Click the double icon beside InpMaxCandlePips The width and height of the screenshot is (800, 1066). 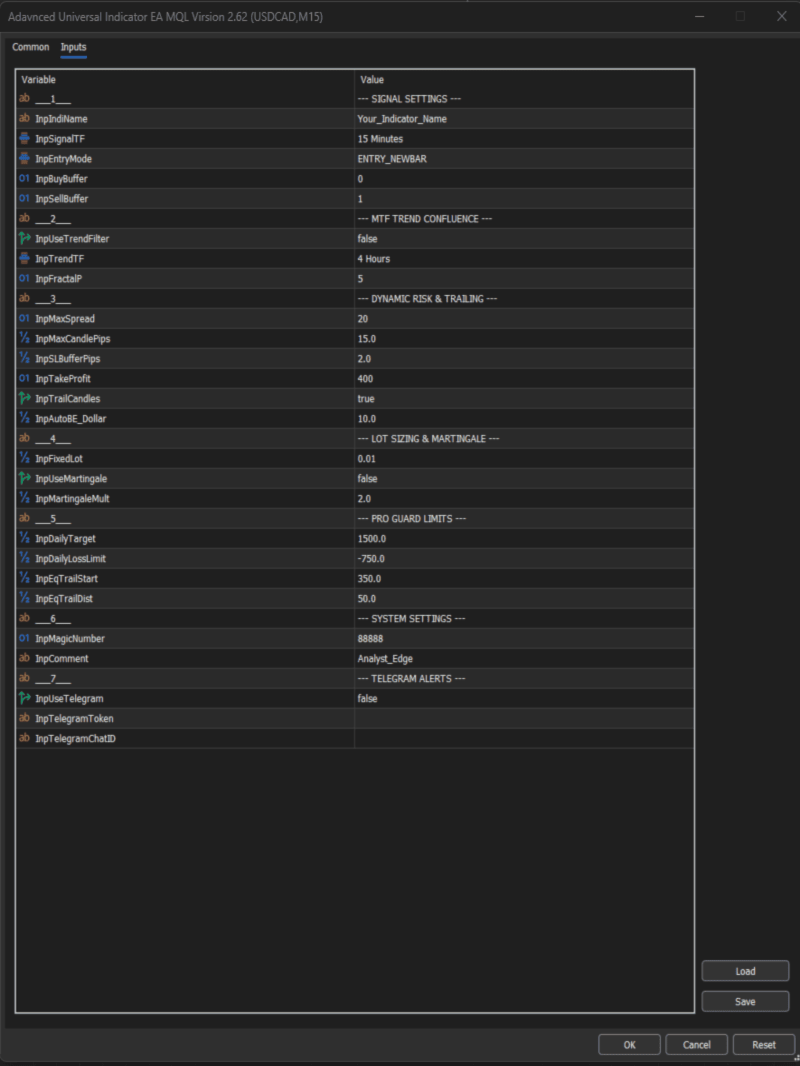tap(24, 339)
